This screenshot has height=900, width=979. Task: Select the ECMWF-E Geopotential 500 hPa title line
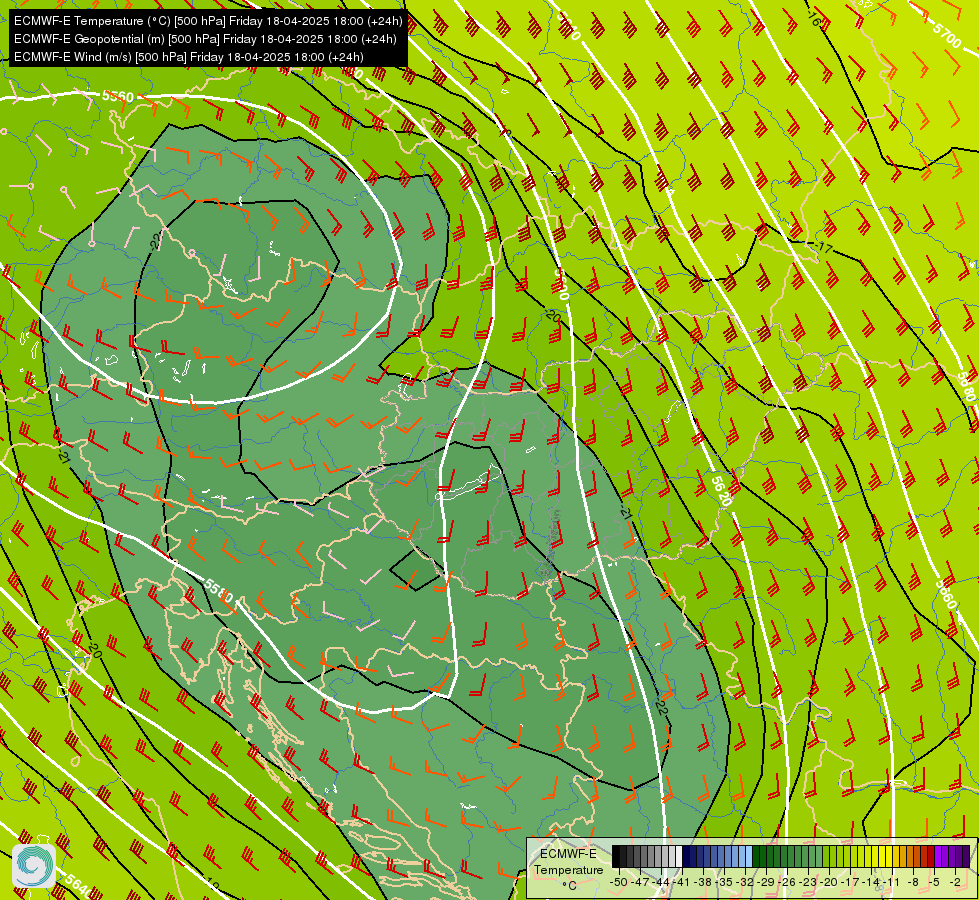(205, 39)
